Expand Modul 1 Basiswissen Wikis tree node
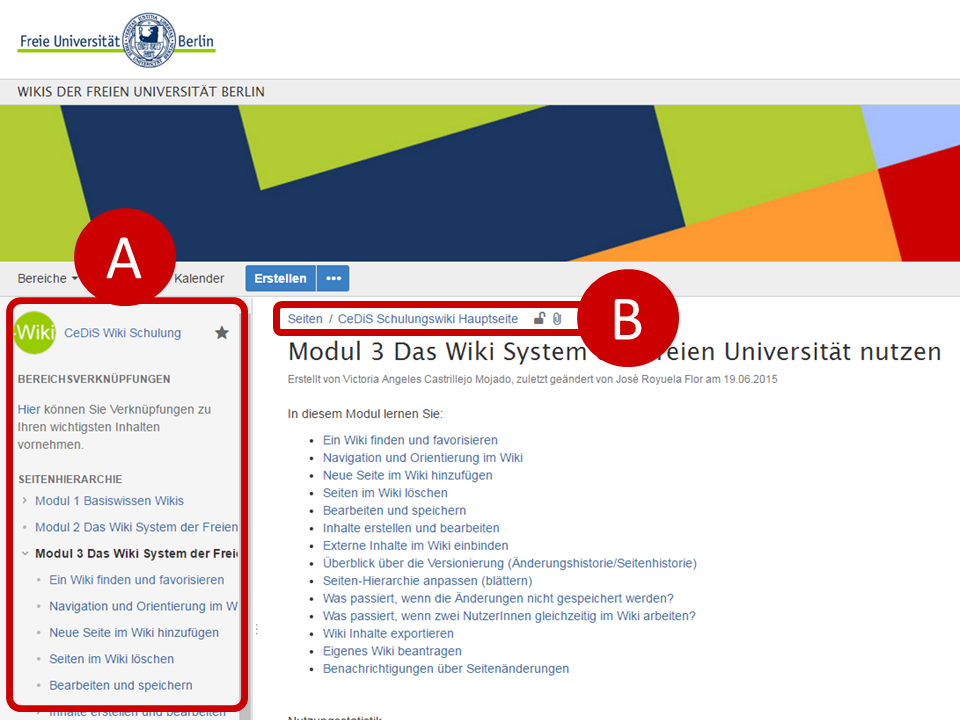960x720 pixels. (x=24, y=500)
